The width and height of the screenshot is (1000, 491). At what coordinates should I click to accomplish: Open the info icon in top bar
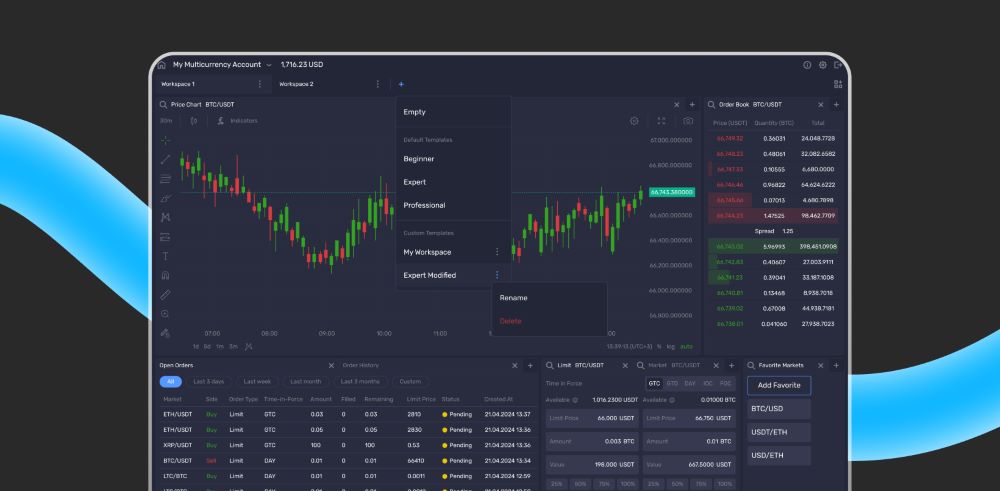(807, 65)
